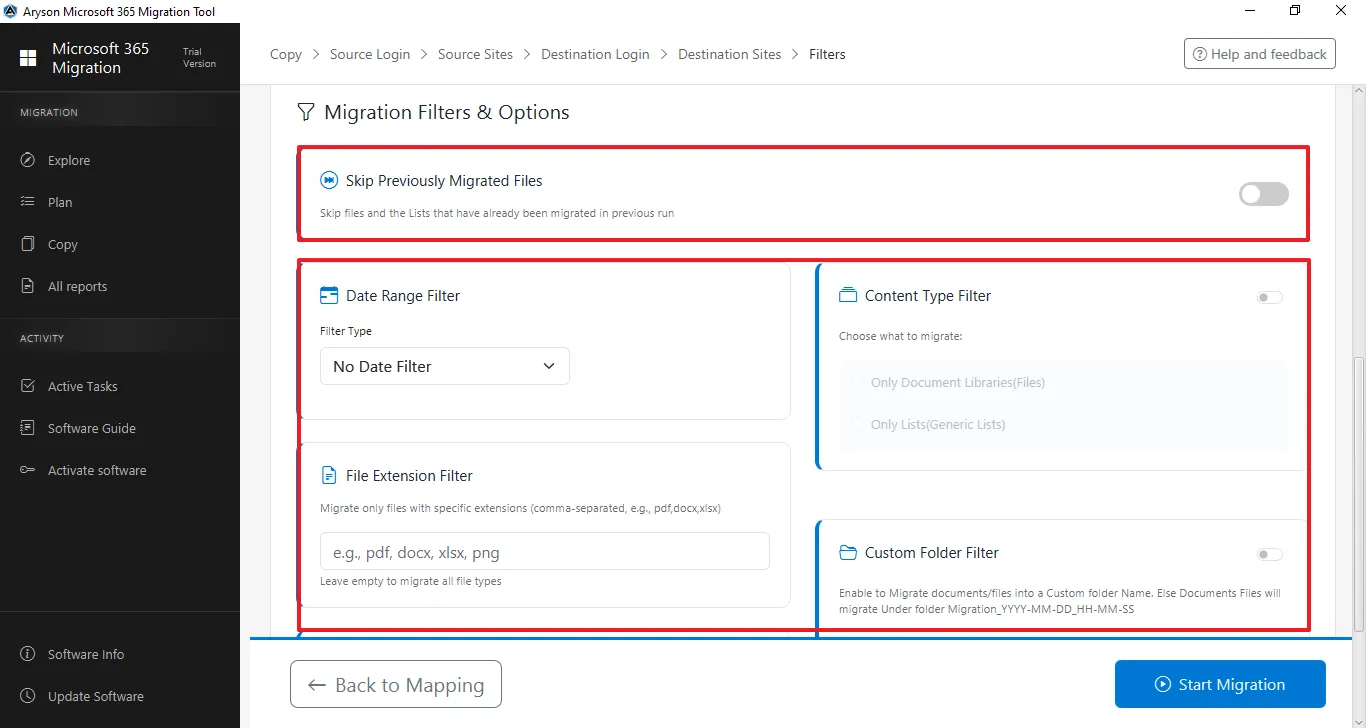This screenshot has width=1366, height=728.
Task: Enable Skip Previously Migrated Files toggle
Action: (1263, 194)
